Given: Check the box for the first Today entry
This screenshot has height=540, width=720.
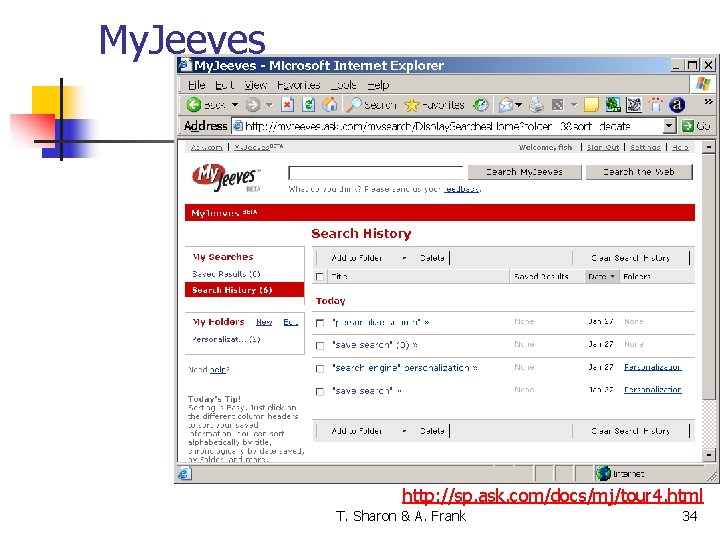Looking at the screenshot, I should [320, 323].
